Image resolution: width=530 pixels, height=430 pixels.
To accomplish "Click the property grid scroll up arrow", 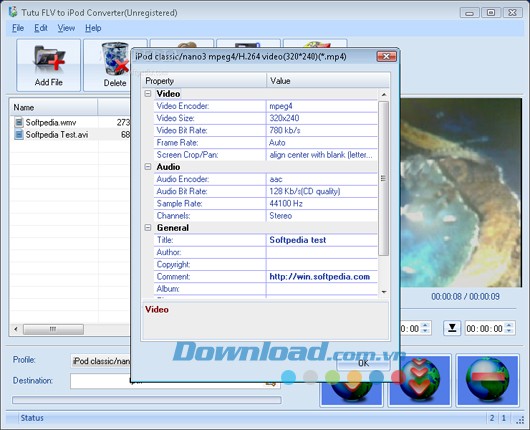I will point(384,94).
